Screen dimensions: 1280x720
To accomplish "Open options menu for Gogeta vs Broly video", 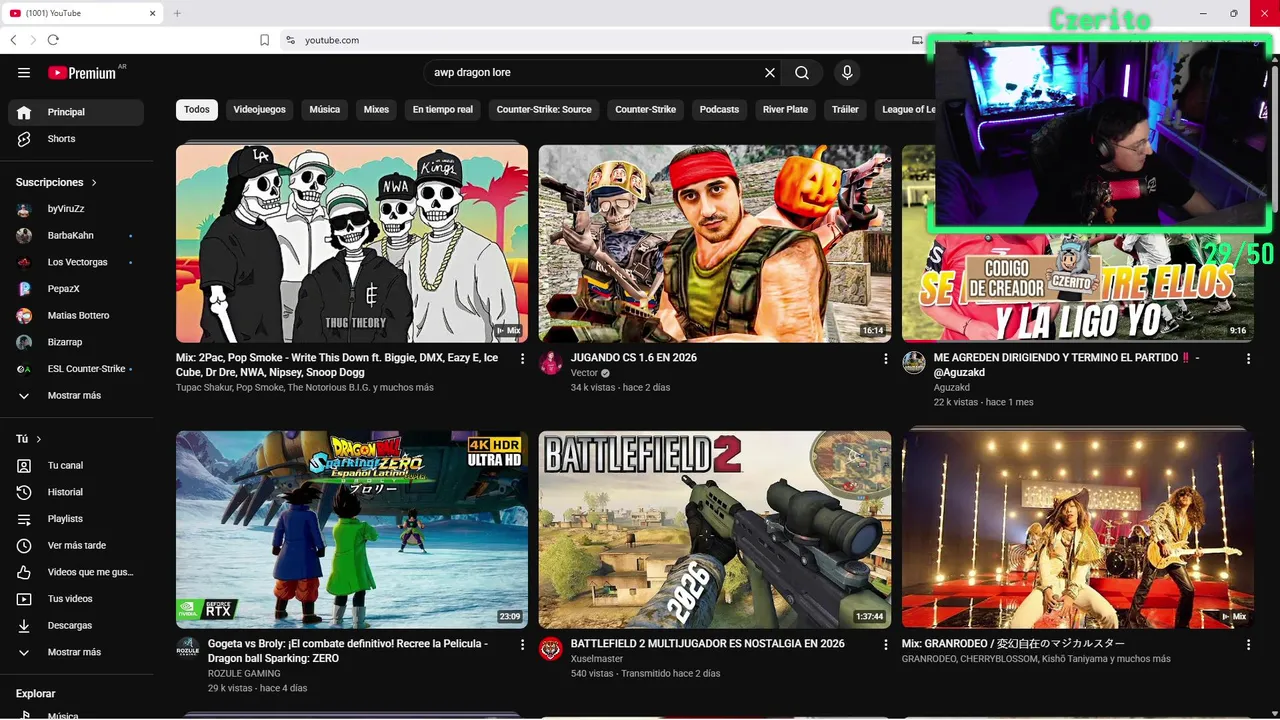I will coord(522,645).
